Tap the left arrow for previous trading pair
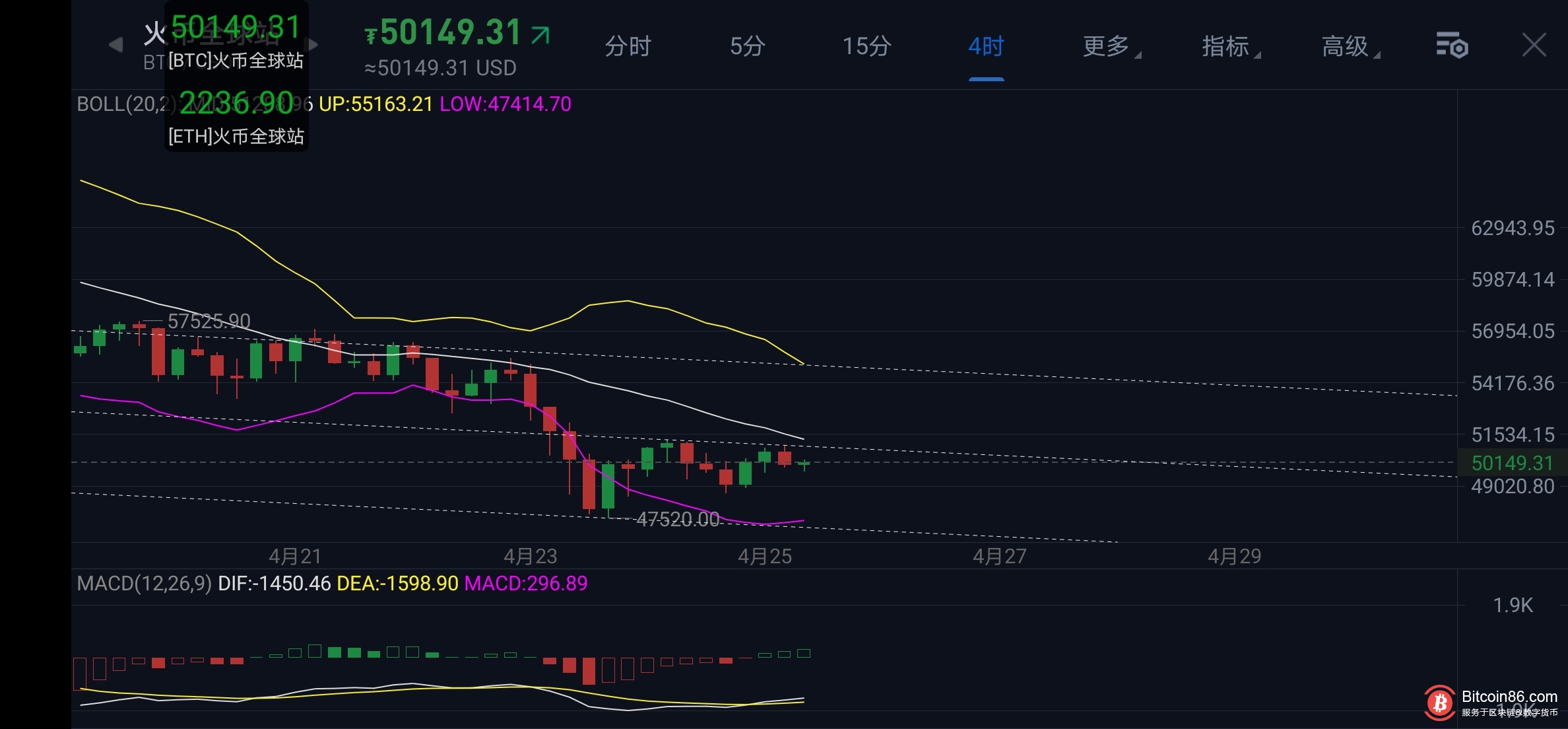This screenshot has width=1568, height=729. tap(116, 45)
